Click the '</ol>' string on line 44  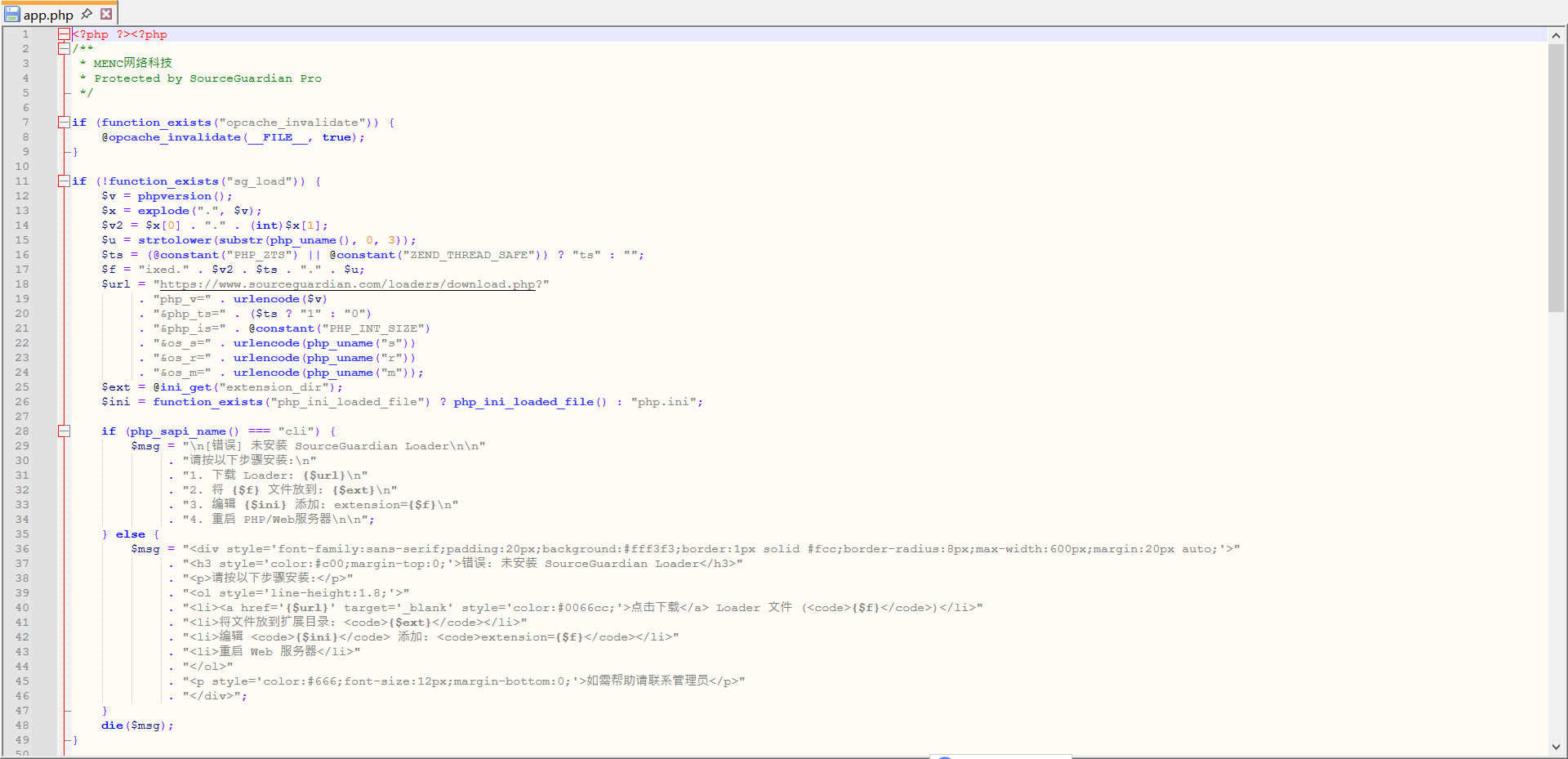(207, 667)
